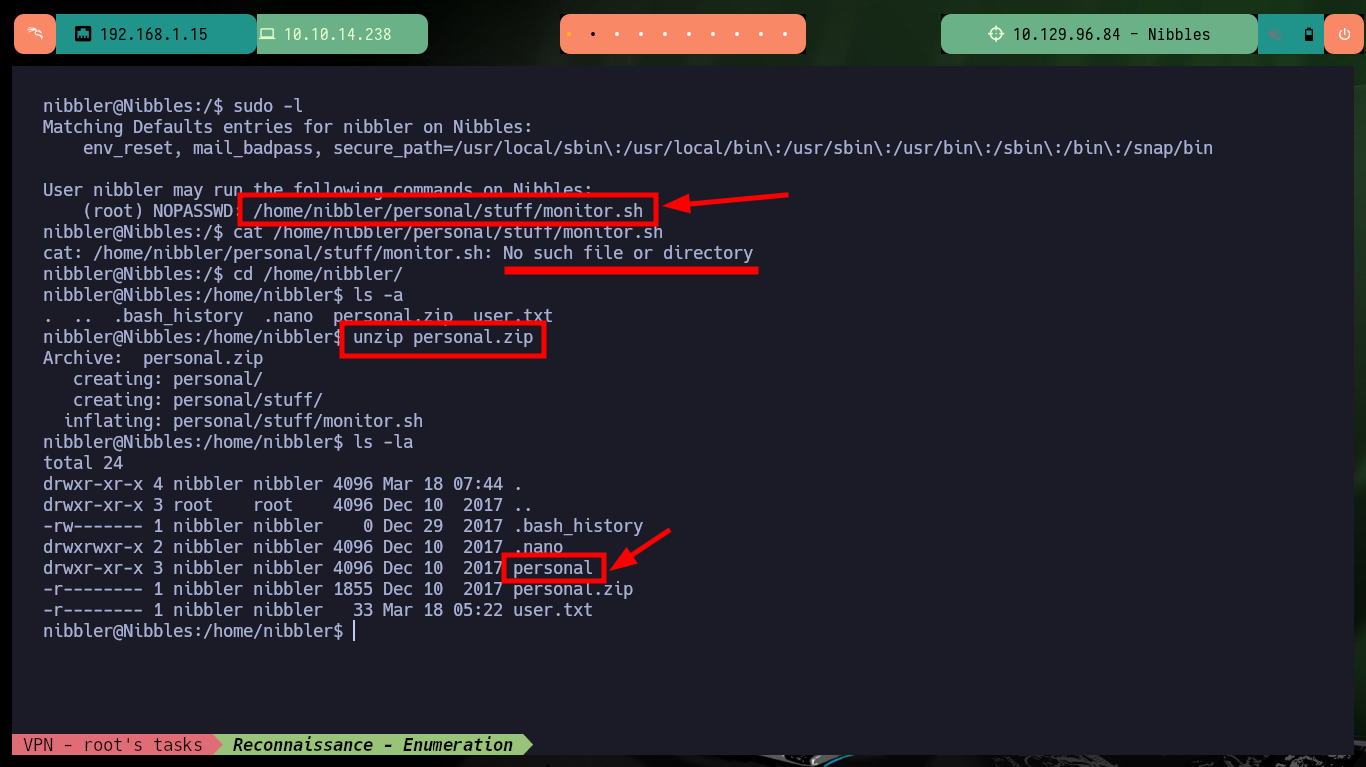Screen dimensions: 1366x767
Task: Switch to the fifth workspace dot
Action: [665, 34]
